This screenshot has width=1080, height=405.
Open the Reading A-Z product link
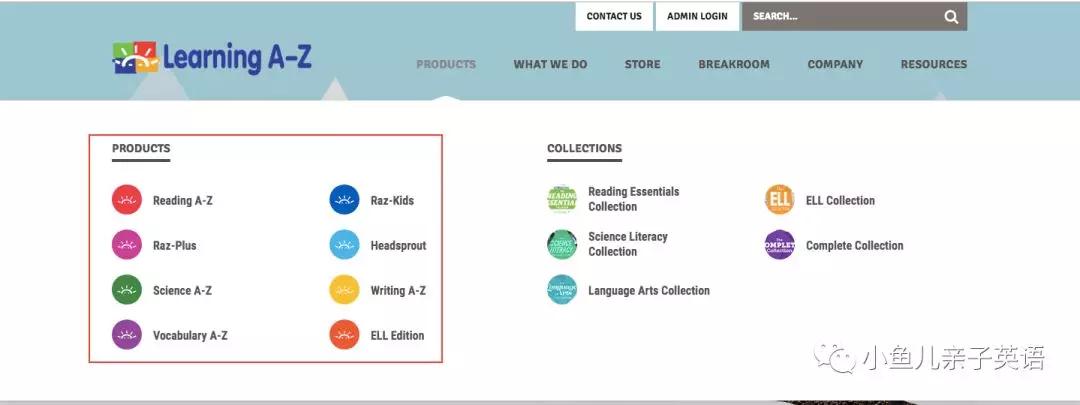[x=183, y=200]
